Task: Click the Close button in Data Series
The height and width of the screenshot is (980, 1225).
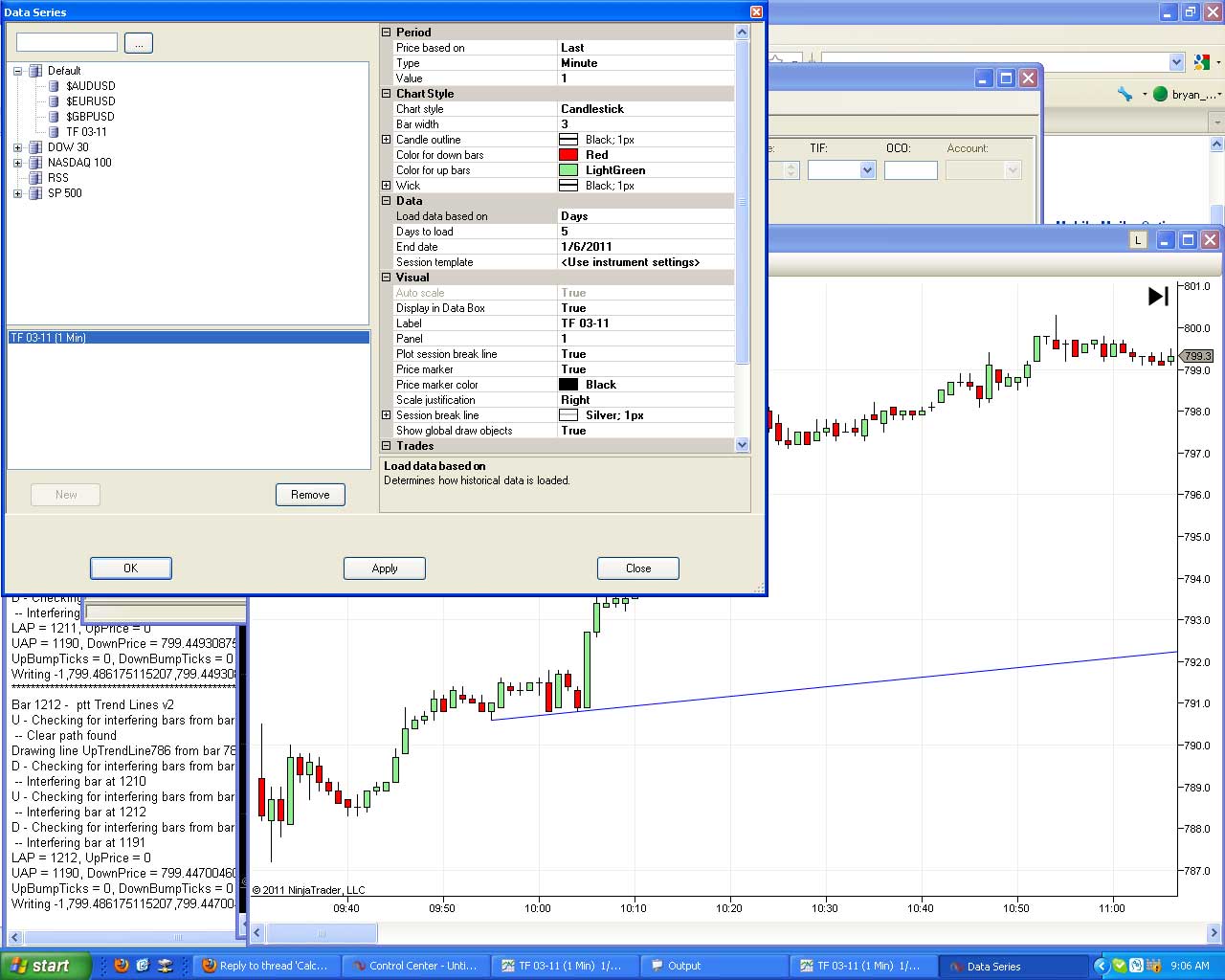Action: point(638,568)
